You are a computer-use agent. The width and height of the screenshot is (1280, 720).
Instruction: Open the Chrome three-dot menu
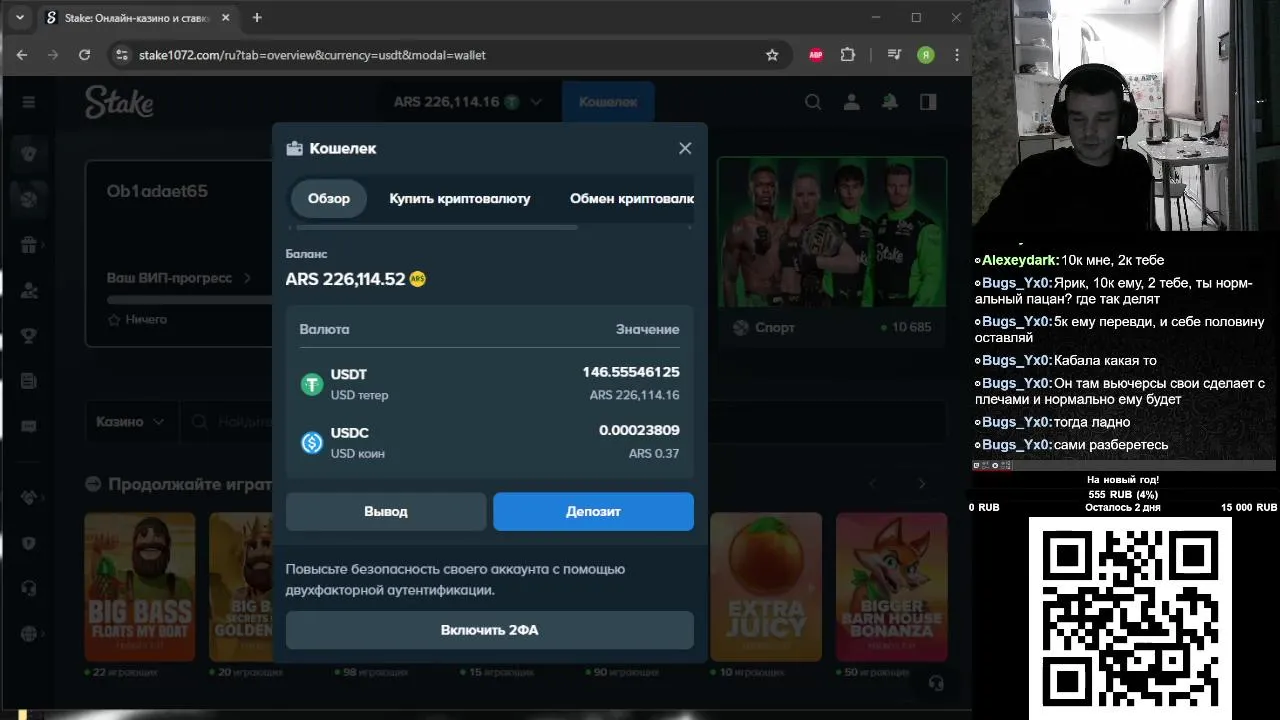957,55
